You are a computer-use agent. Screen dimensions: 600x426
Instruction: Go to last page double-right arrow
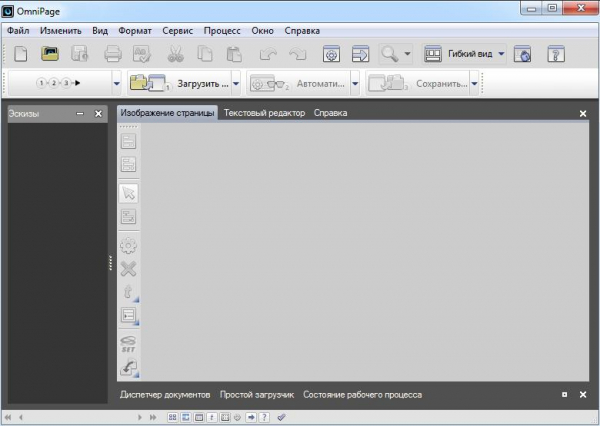[x=153, y=417]
